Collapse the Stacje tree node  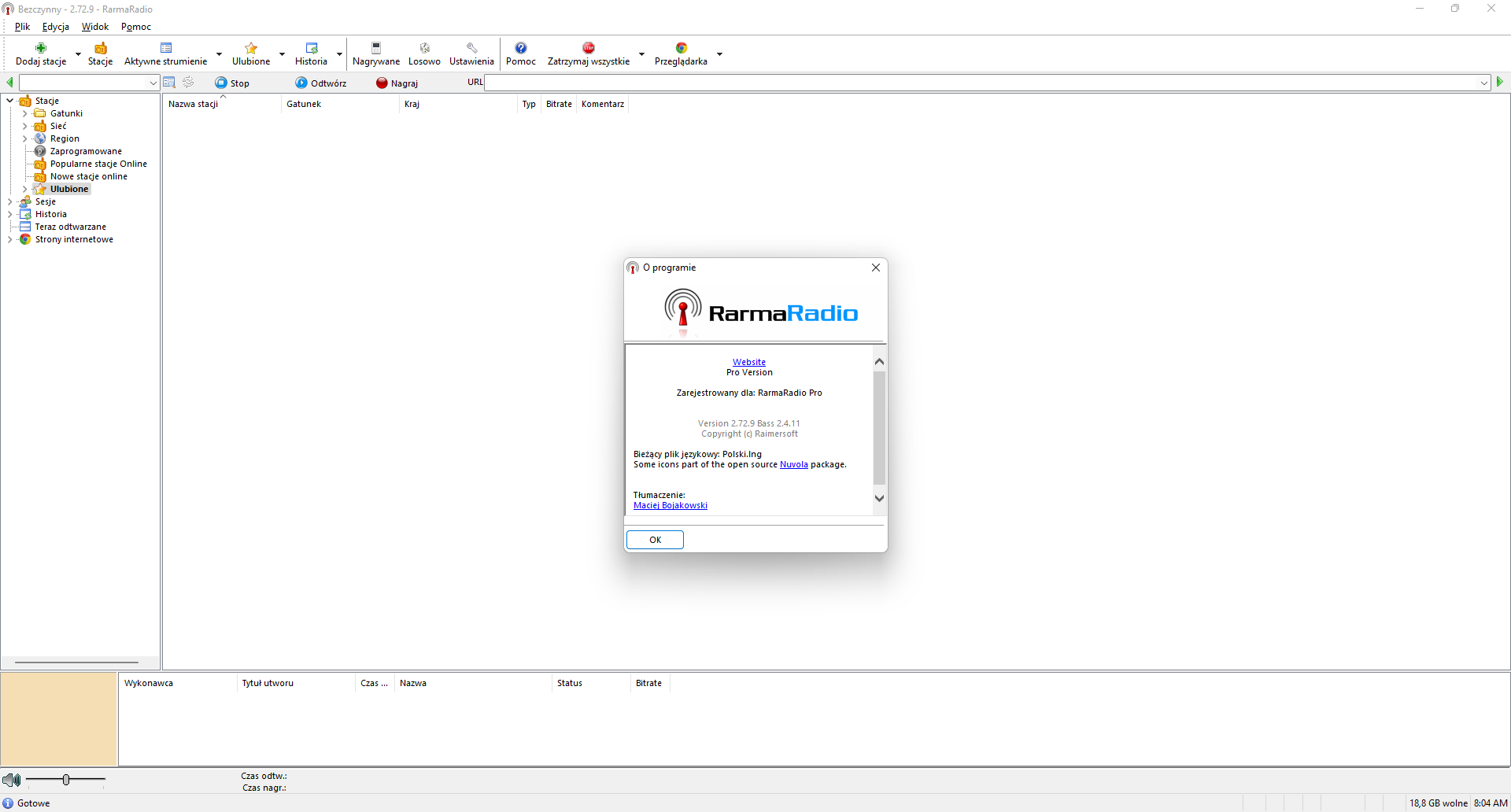click(x=9, y=101)
